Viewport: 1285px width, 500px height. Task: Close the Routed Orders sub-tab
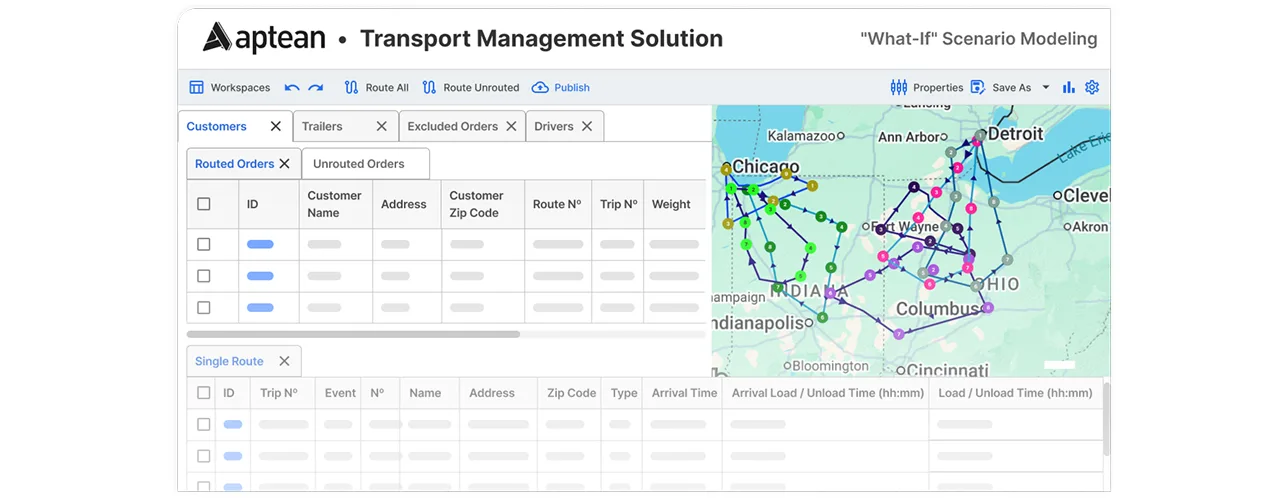click(x=284, y=164)
